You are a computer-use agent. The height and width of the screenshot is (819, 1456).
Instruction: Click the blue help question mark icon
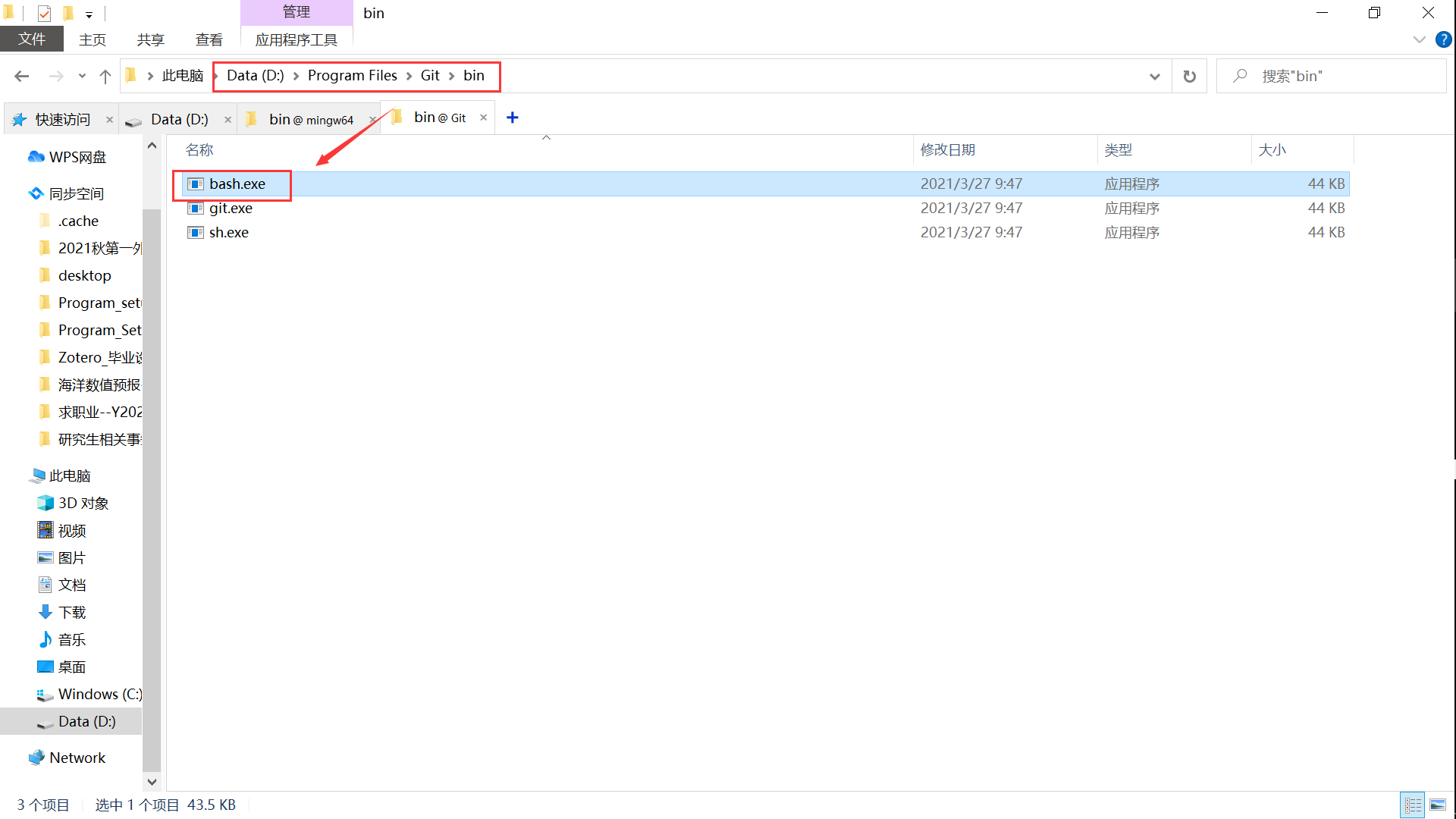tap(1443, 39)
